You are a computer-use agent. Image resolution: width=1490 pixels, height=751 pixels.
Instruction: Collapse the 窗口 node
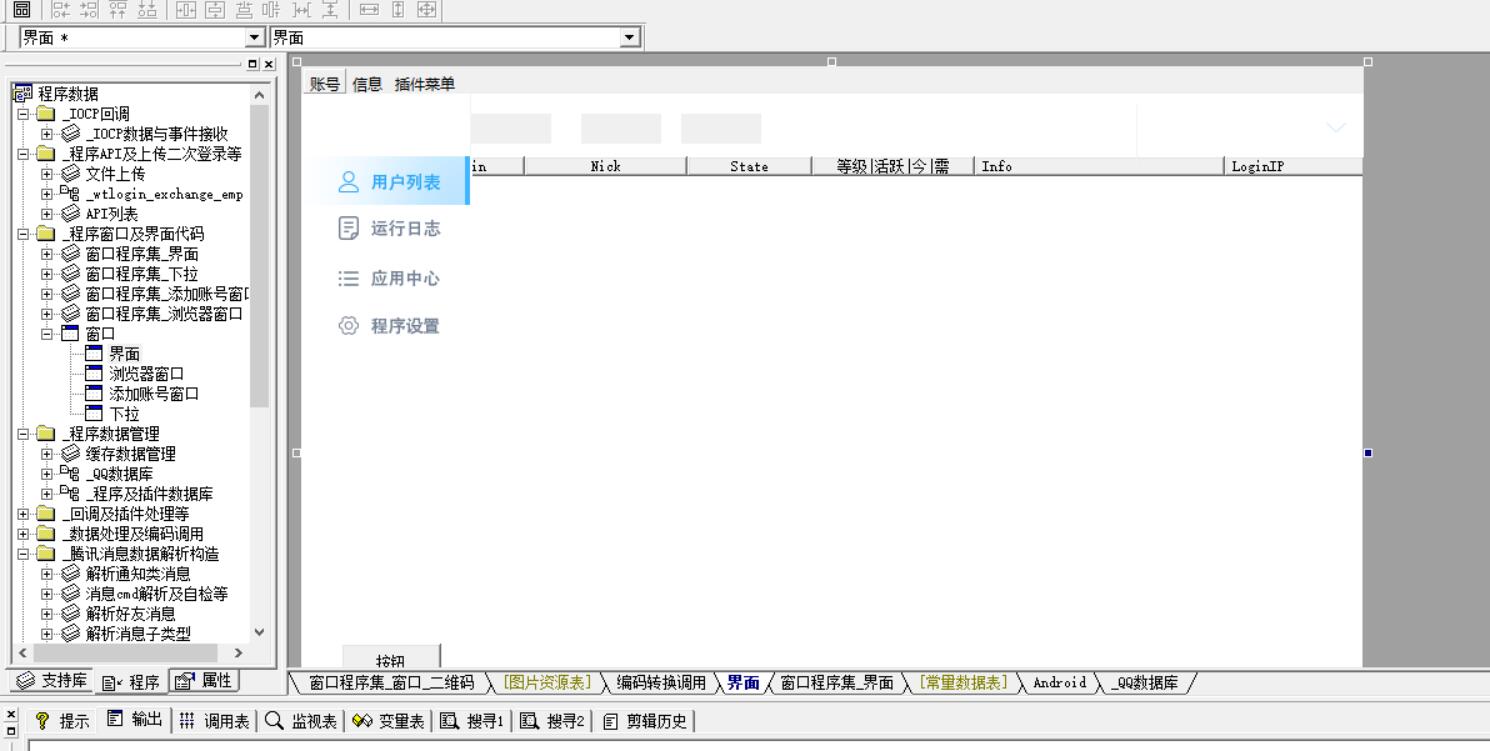47,334
